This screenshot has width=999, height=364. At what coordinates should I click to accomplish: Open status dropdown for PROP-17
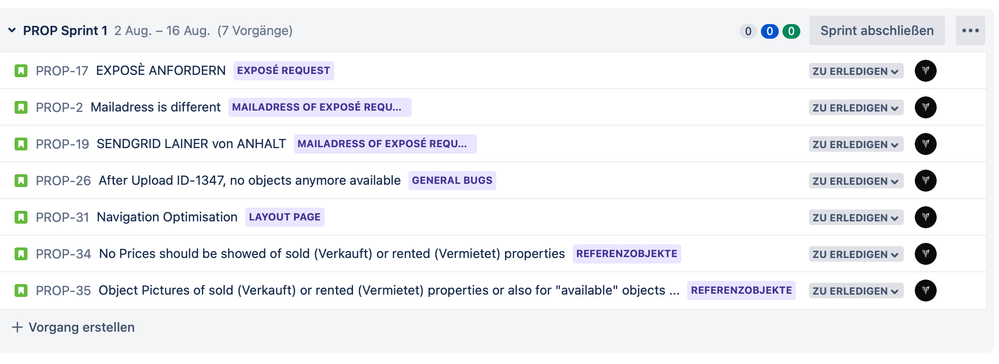(x=856, y=71)
